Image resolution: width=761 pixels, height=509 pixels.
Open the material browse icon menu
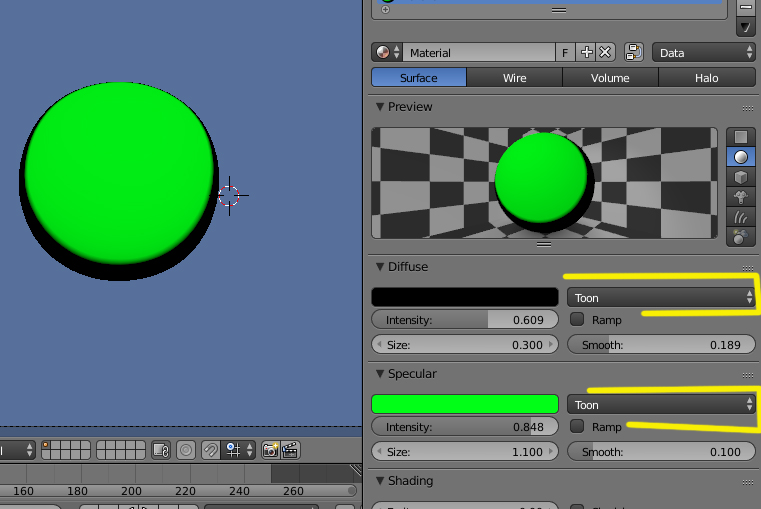(x=387, y=52)
